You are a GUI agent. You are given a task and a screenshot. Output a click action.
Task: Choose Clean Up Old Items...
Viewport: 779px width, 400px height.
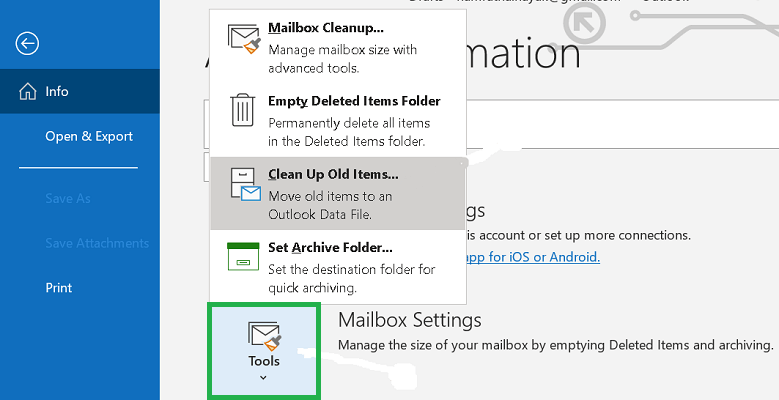coord(338,194)
